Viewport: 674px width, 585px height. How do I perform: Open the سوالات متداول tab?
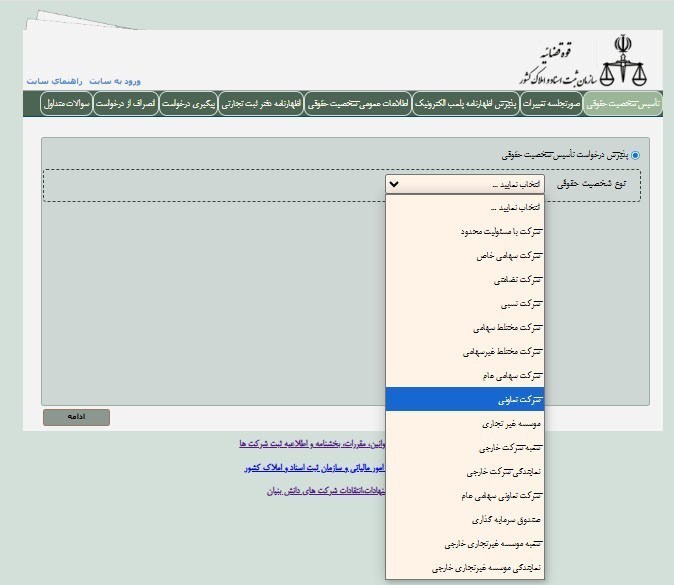(x=66, y=103)
